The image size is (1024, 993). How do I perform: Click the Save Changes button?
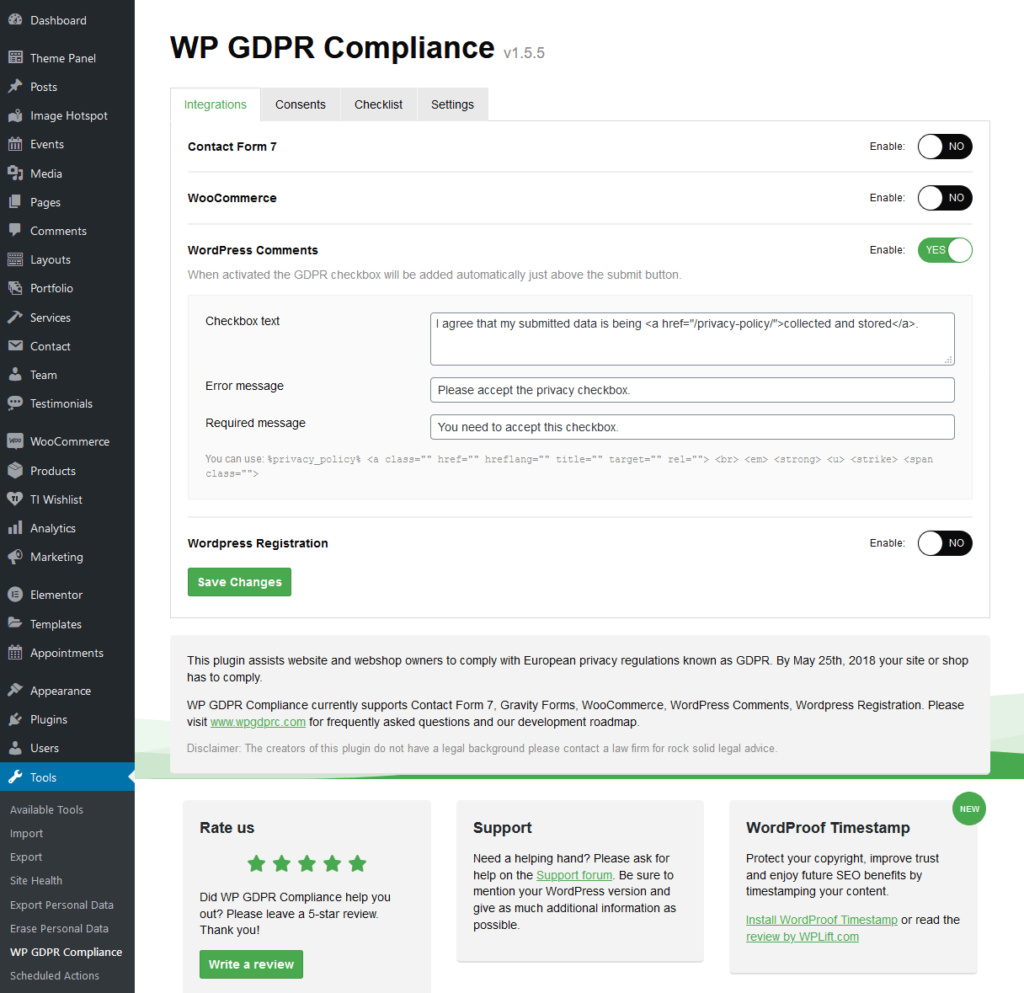[x=239, y=582]
